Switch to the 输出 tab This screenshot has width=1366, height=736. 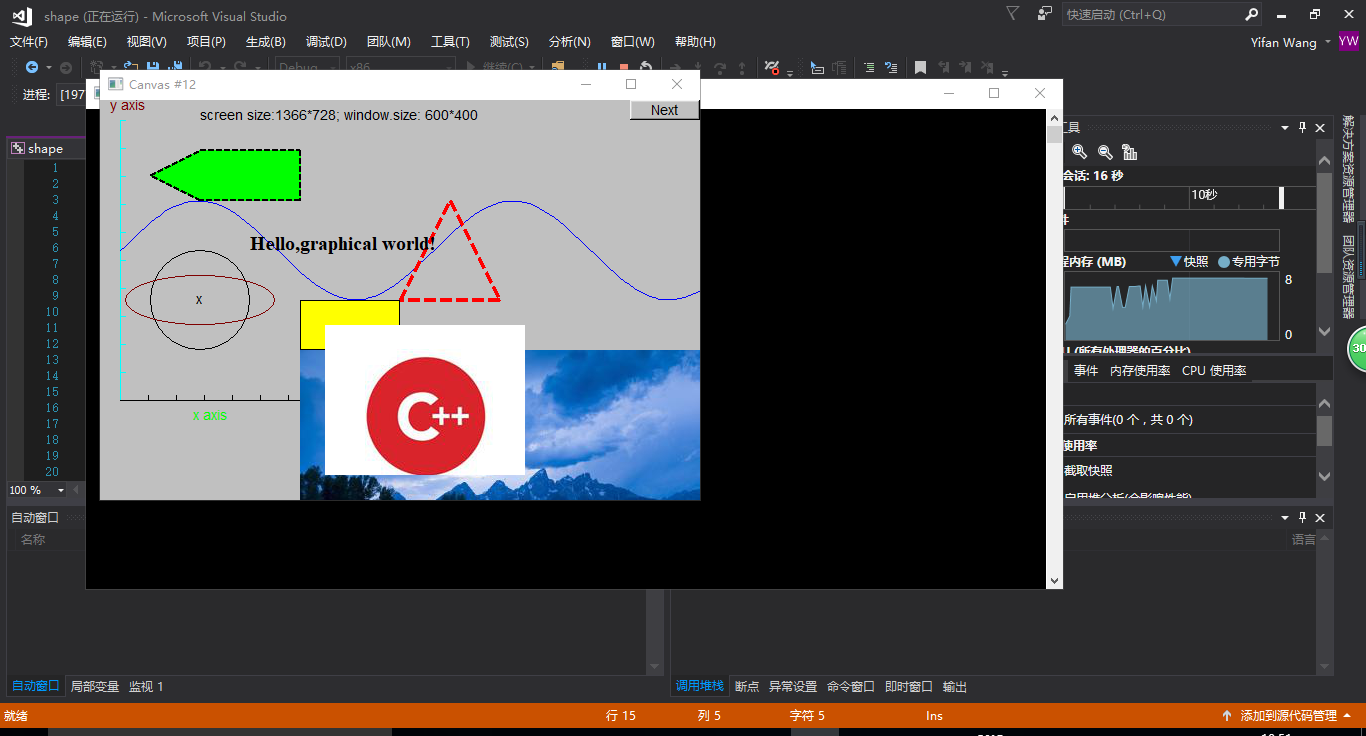[955, 687]
